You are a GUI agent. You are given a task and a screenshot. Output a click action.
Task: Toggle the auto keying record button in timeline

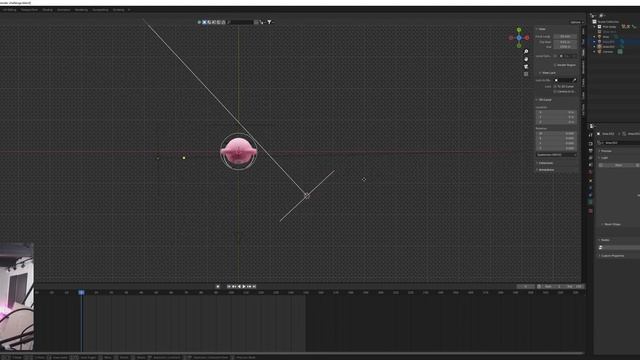218,287
